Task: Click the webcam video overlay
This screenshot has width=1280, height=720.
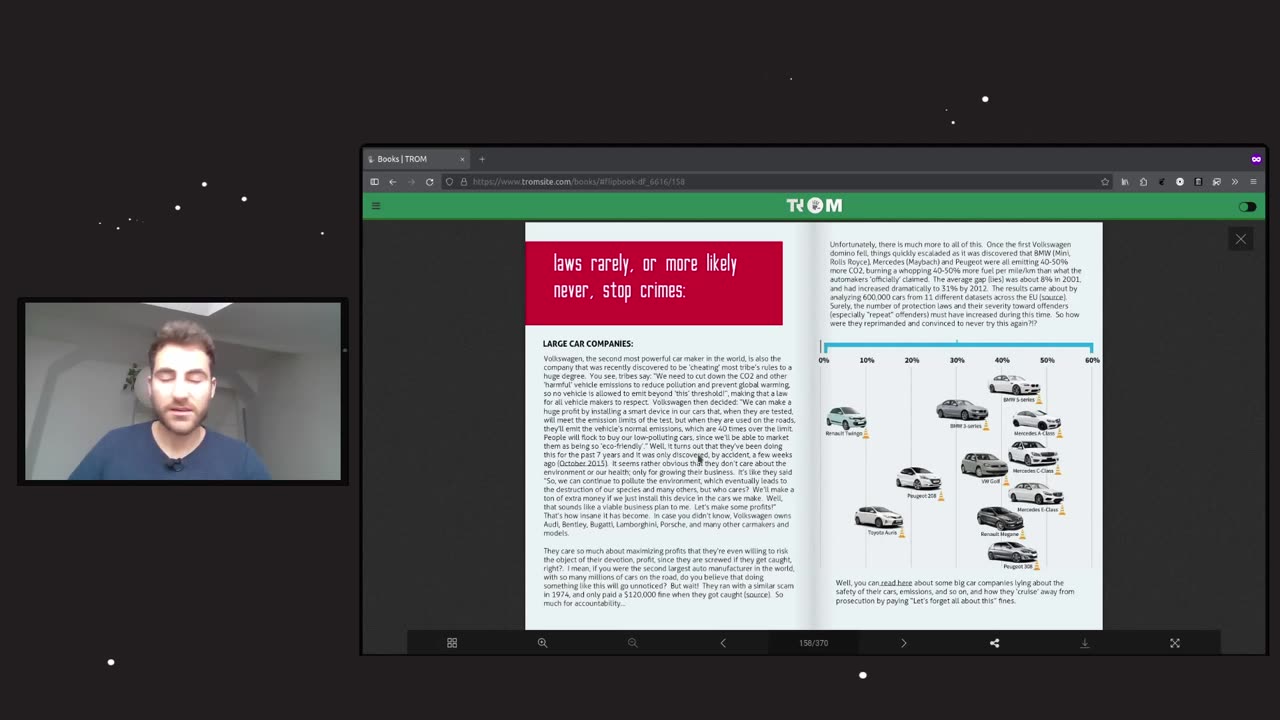Action: tap(183, 392)
